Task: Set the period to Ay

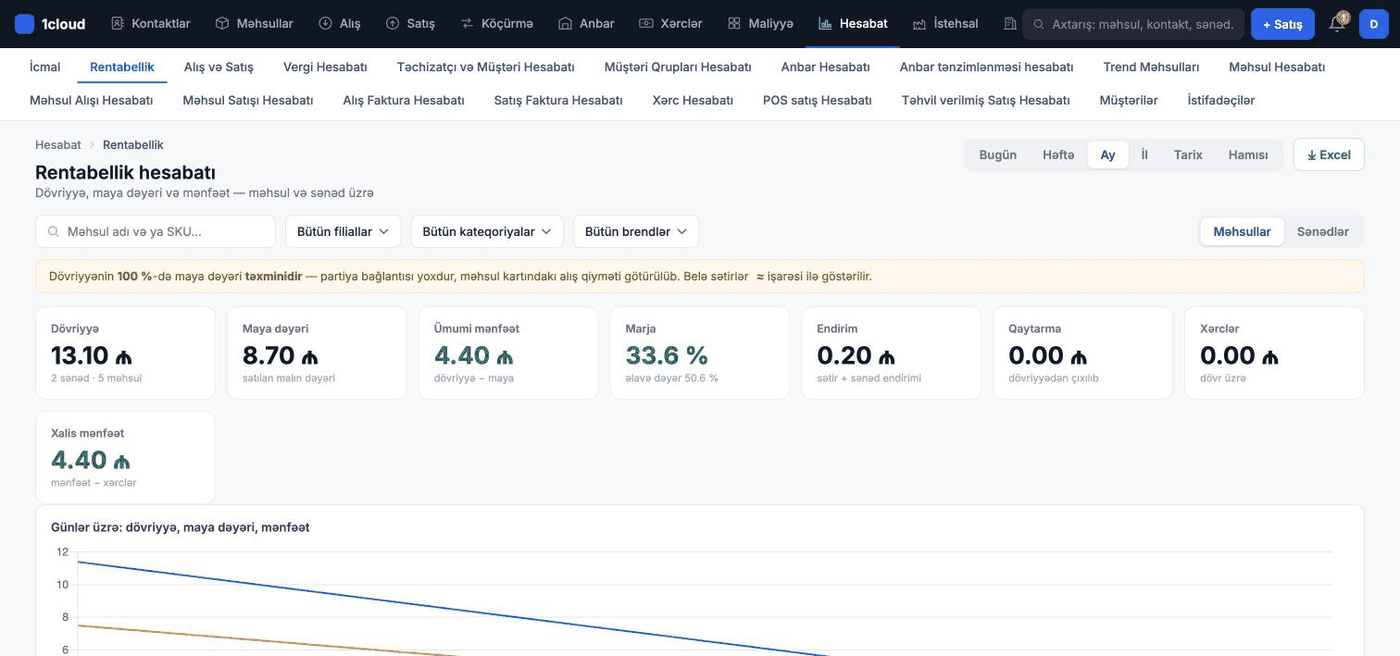Action: (x=1108, y=155)
